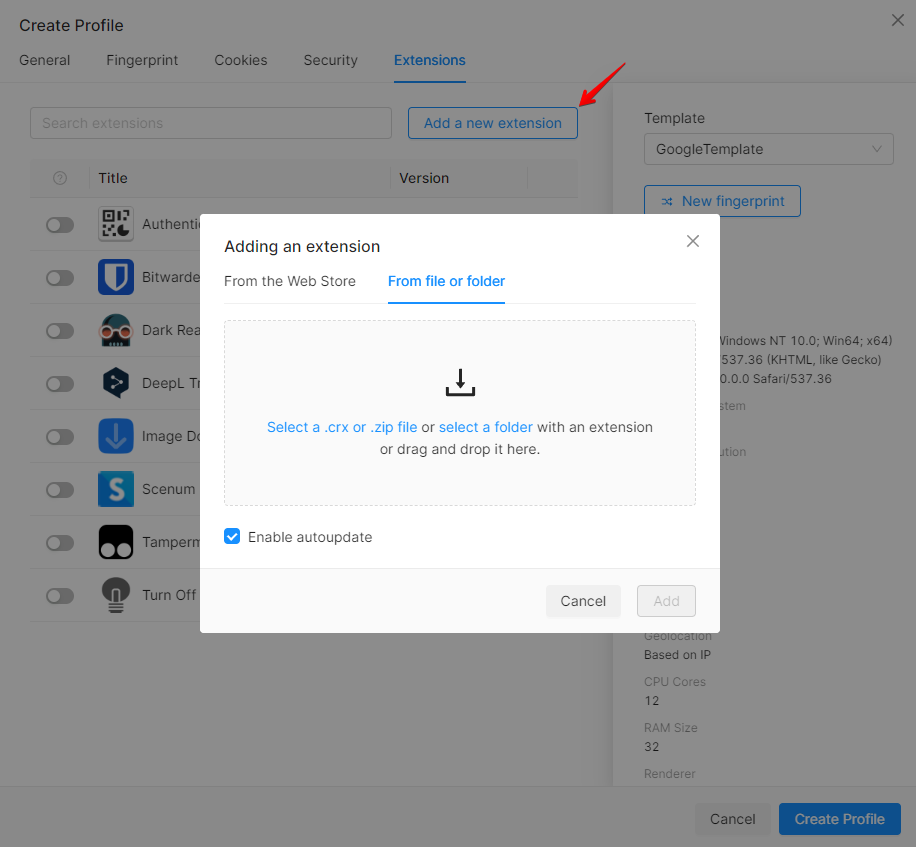Switch to the Fingerprint tab
This screenshot has width=916, height=847.
pos(142,60)
